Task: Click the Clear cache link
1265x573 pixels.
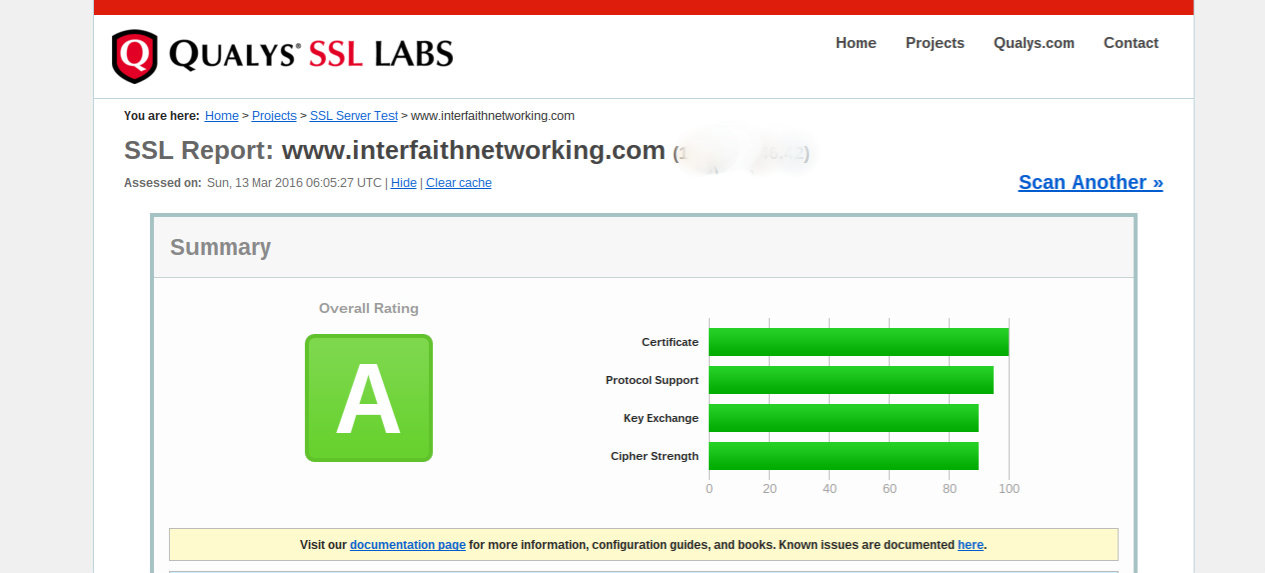Action: [459, 183]
